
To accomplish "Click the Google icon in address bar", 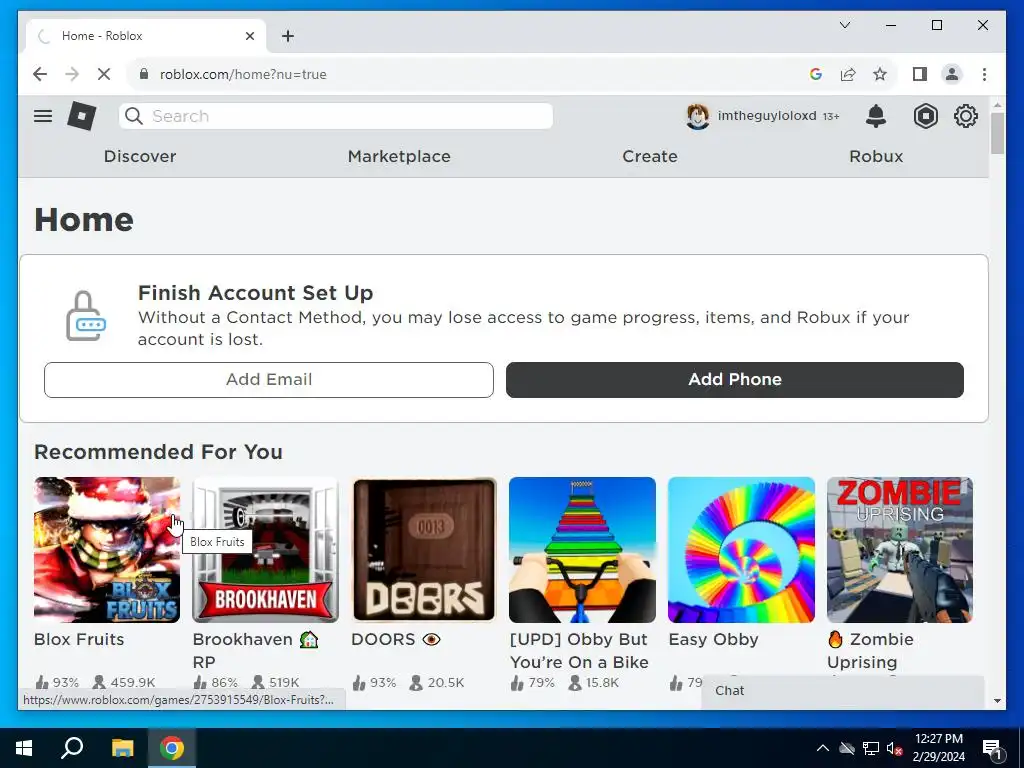I will (816, 74).
